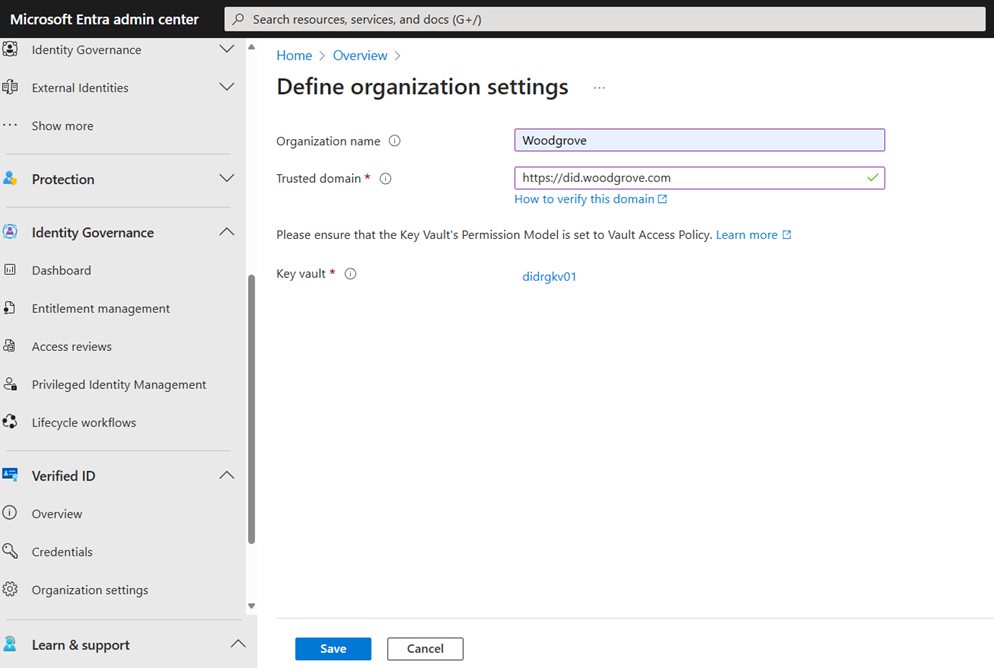Navigate to Overview in the breadcrumb

(360, 56)
